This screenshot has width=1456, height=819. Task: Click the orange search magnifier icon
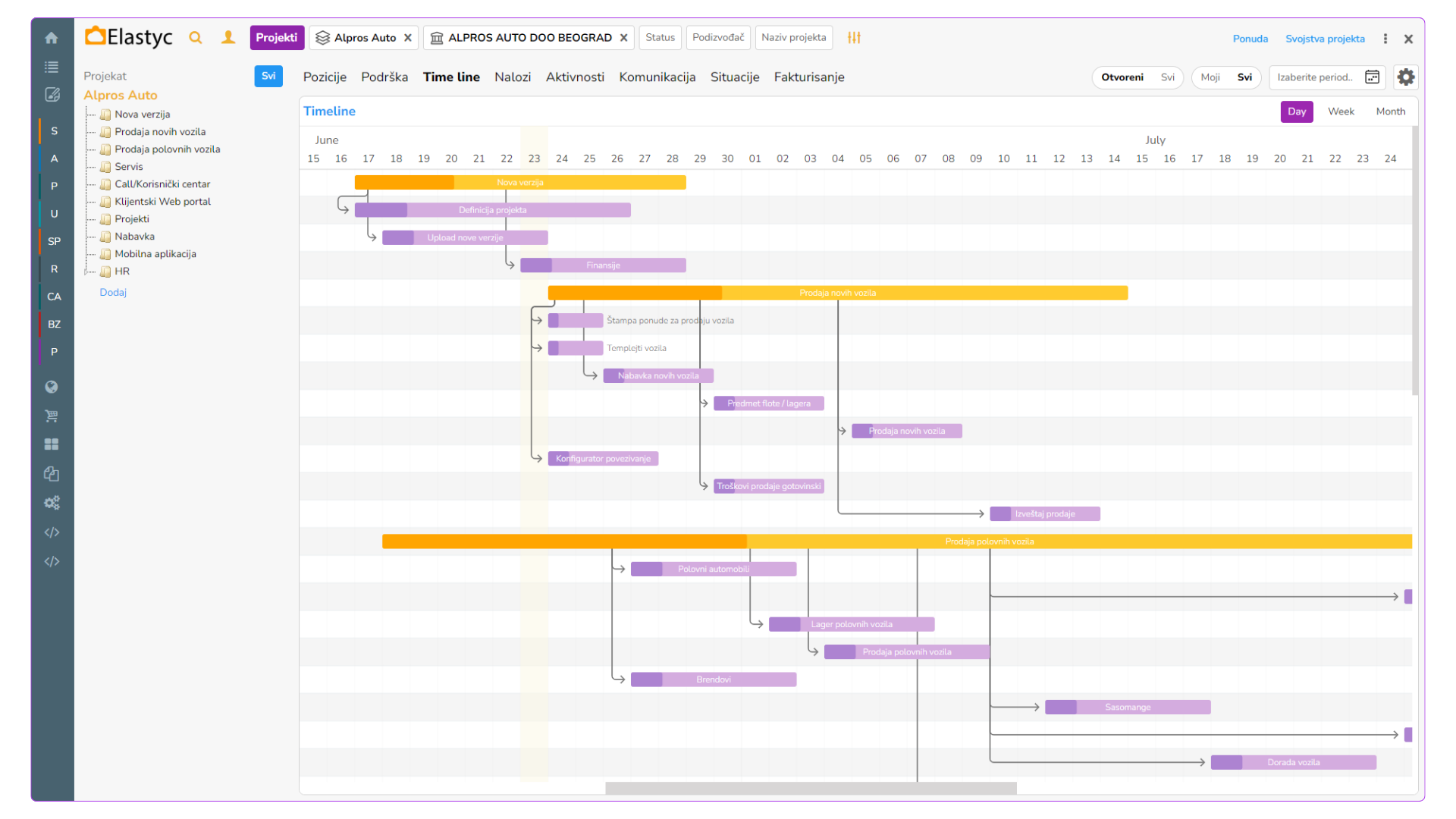point(196,38)
